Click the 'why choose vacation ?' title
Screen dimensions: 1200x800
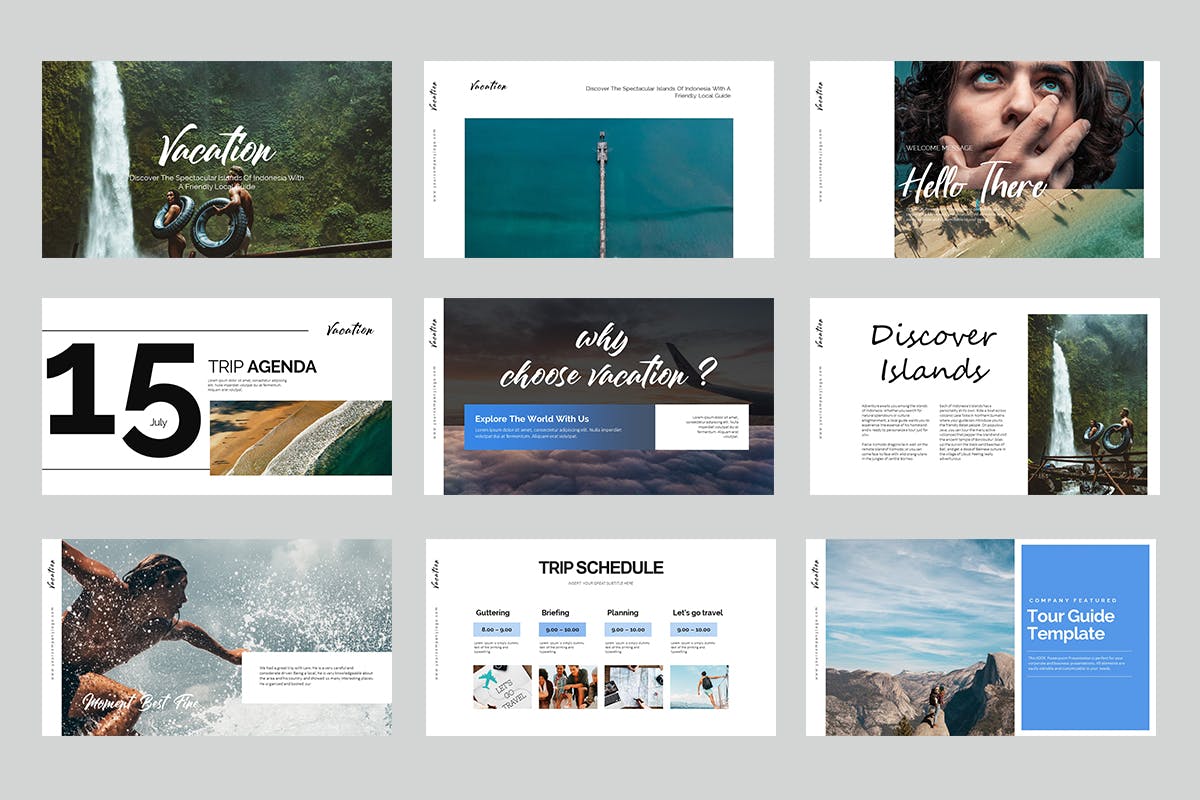click(607, 358)
